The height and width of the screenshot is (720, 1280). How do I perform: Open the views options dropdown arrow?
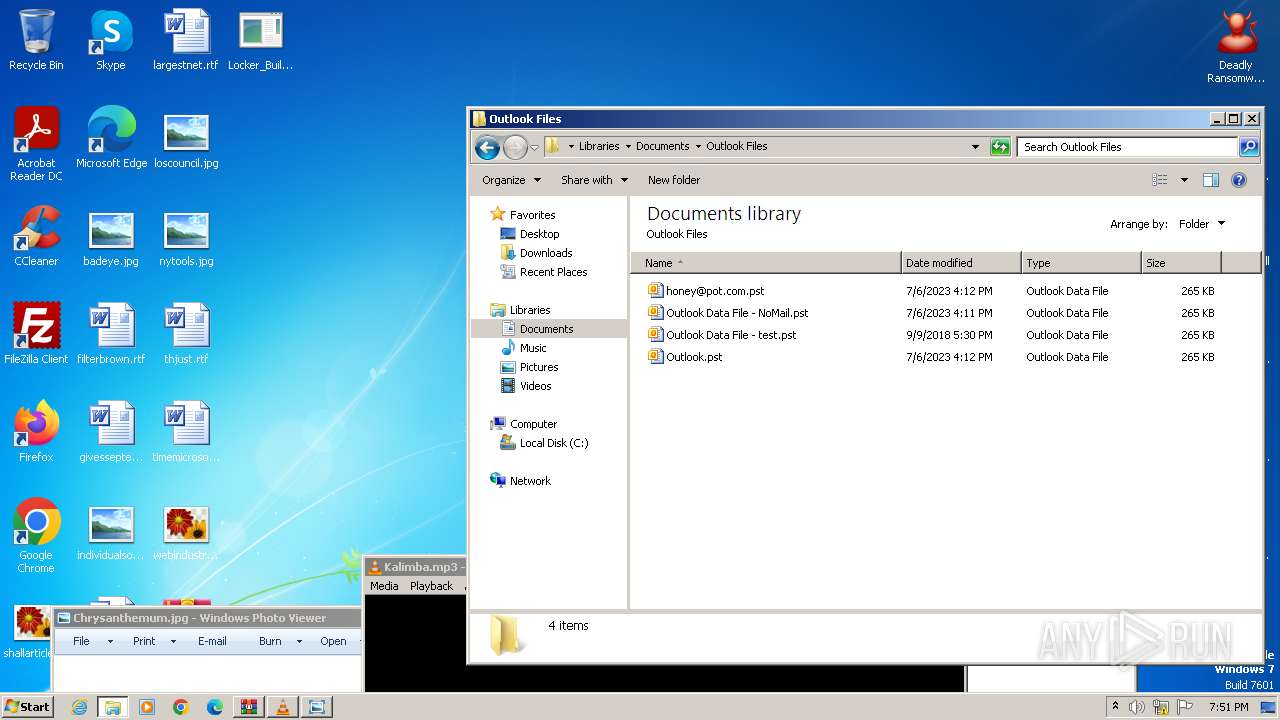(1184, 180)
